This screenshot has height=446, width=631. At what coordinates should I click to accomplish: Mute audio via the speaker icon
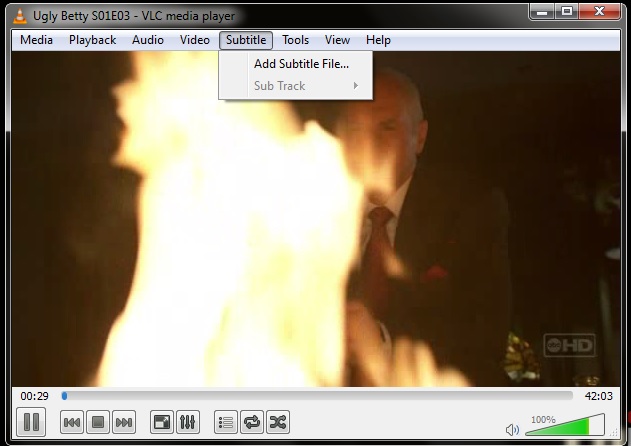[512, 429]
